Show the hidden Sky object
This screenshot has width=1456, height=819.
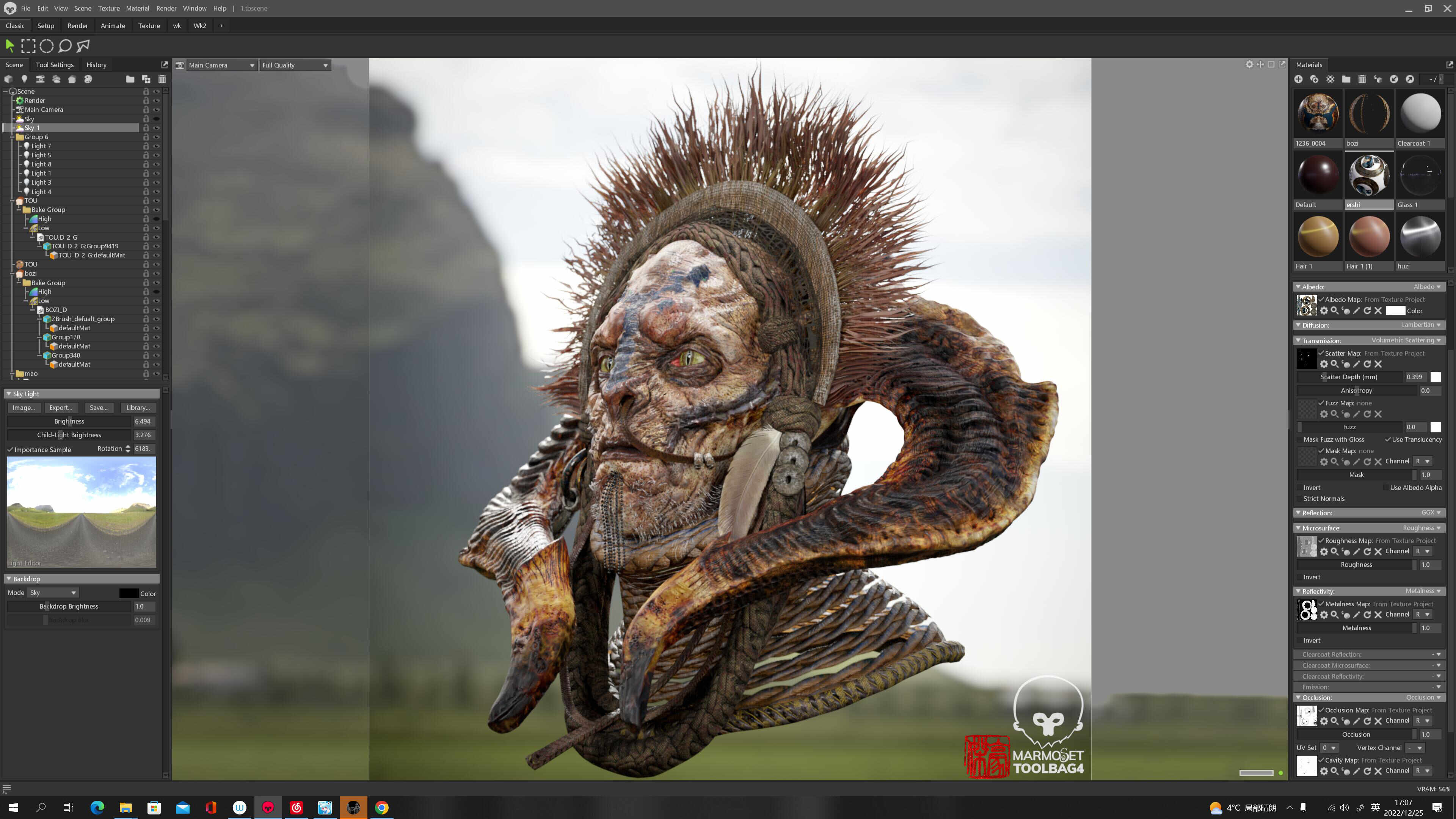[157, 119]
